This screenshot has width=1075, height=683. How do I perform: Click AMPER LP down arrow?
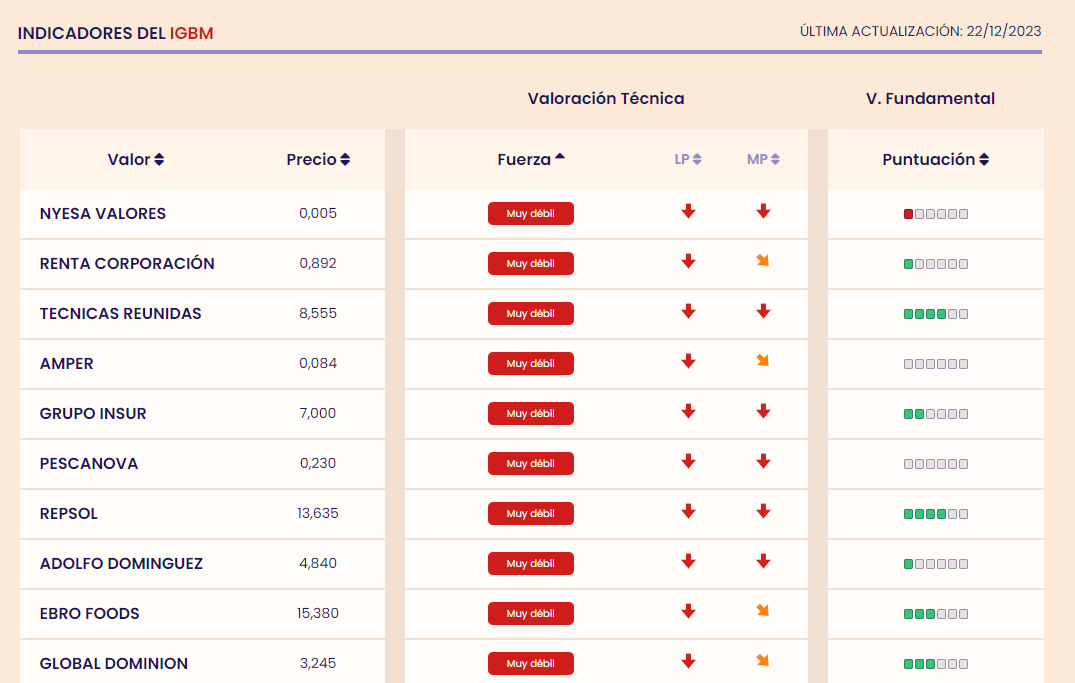pyautogui.click(x=688, y=361)
